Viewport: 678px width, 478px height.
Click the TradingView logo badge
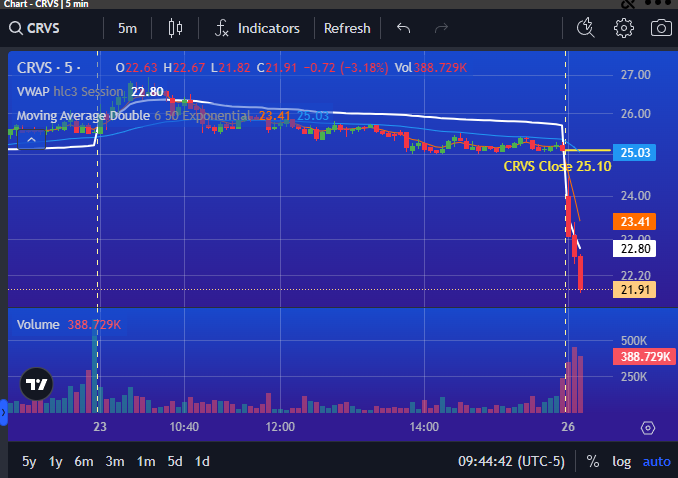point(36,384)
